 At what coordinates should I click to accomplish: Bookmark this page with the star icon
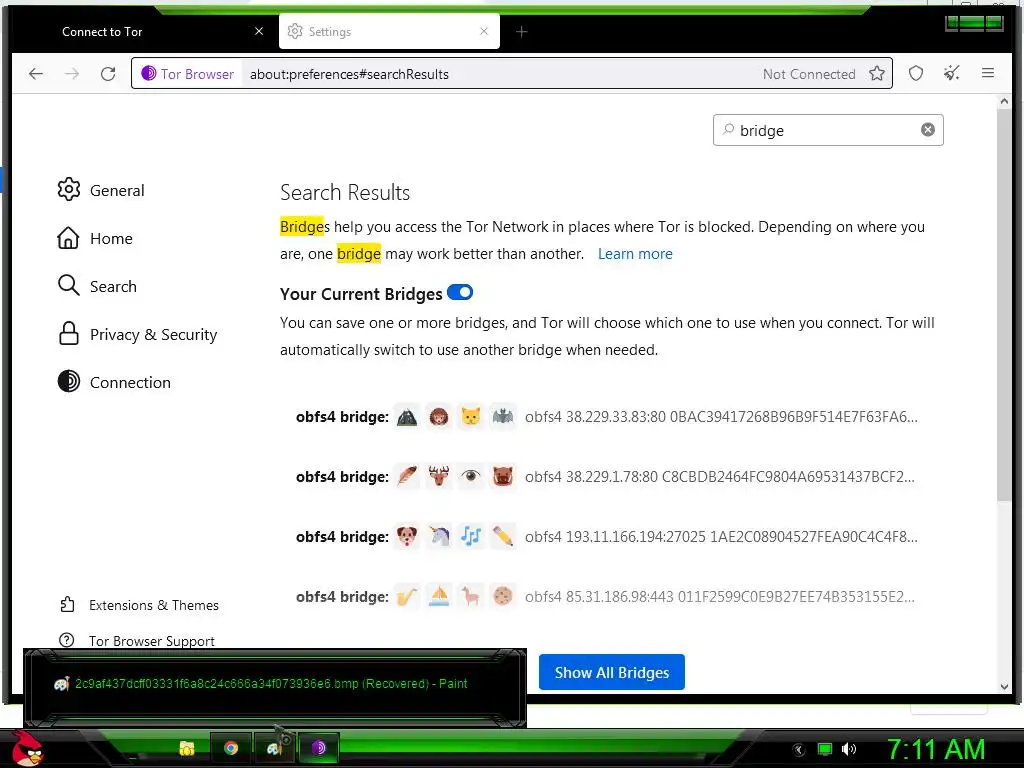tap(877, 73)
